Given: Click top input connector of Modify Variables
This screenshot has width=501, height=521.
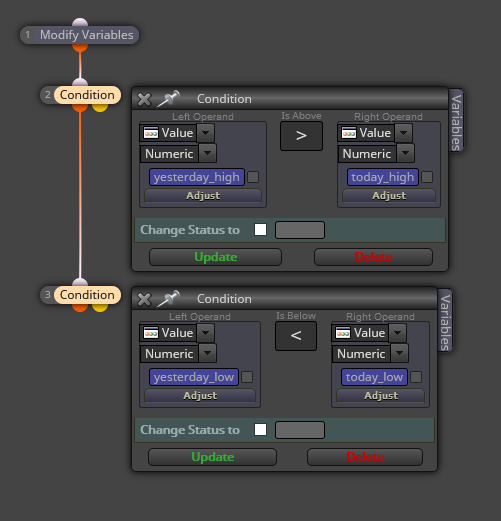Looking at the screenshot, I should pyautogui.click(x=80, y=22).
